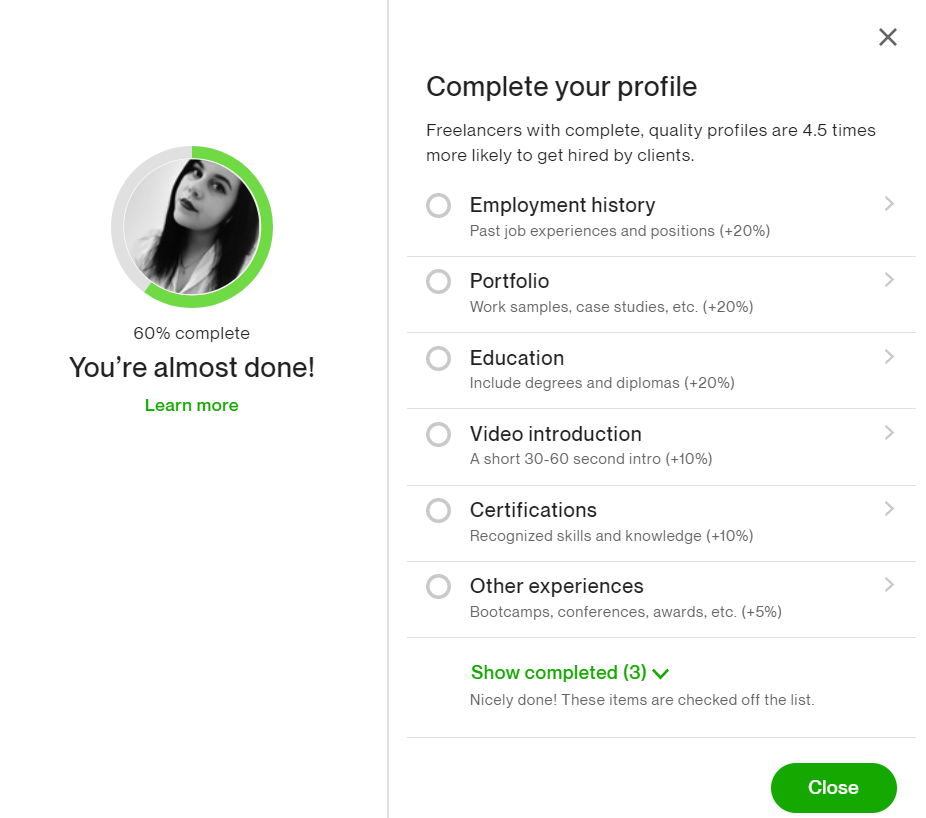Open the Employment history section
The width and height of the screenshot is (926, 818).
[562, 204]
